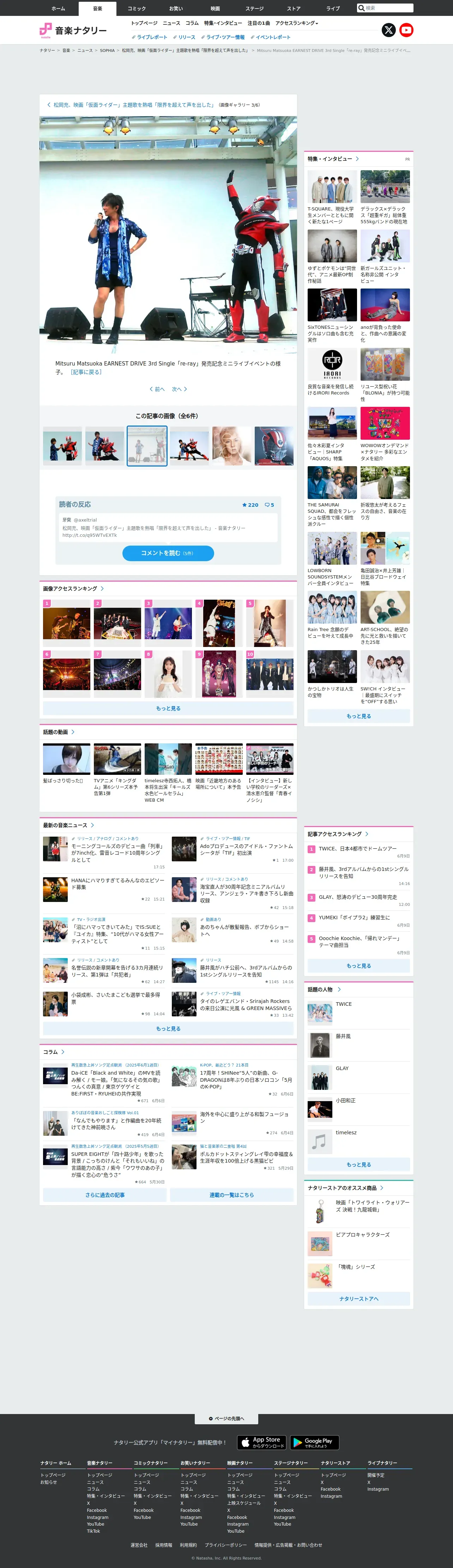Expand ナタリーストアのオススメ商品 chevron
The width and height of the screenshot is (453, 1568).
(x=381, y=1188)
